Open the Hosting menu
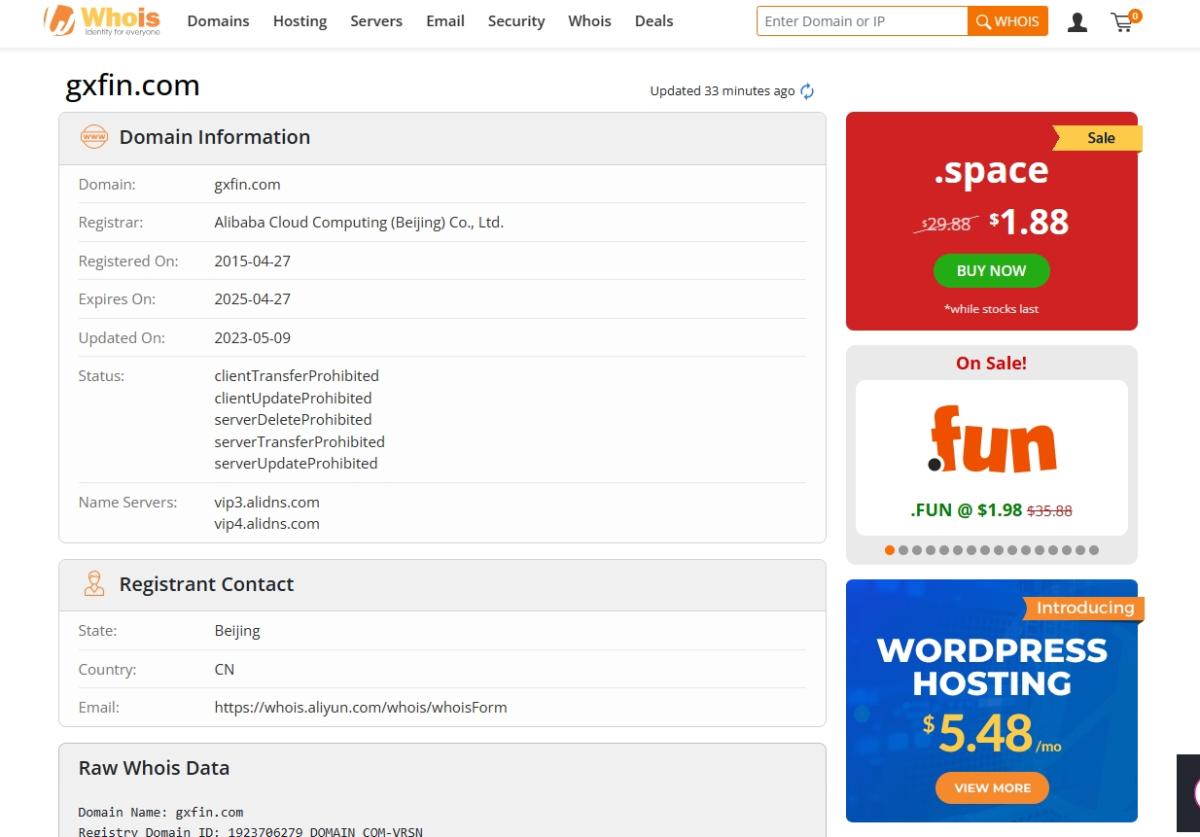The width and height of the screenshot is (1200, 837). pos(300,21)
